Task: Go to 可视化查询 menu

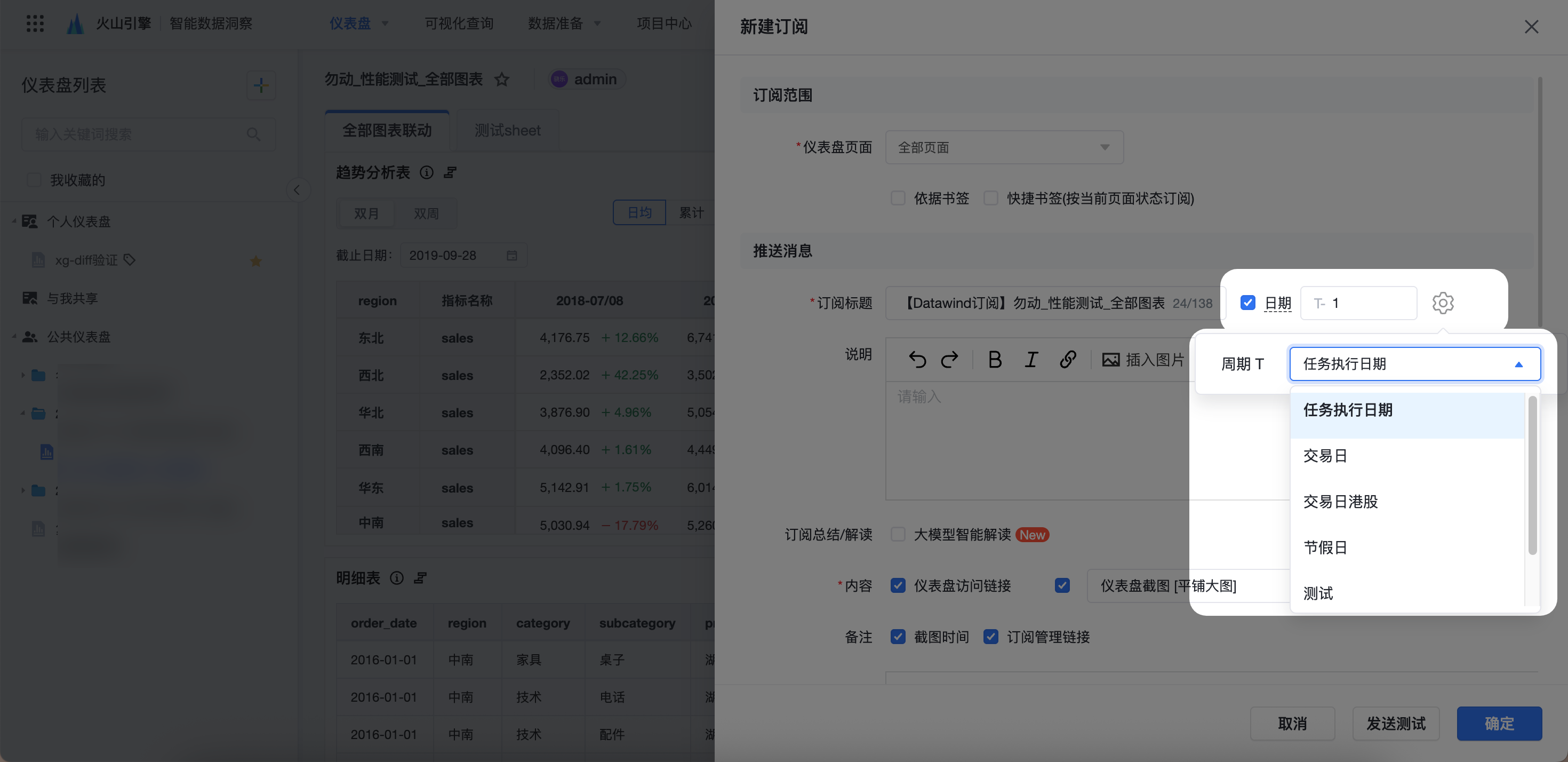Action: (x=459, y=23)
